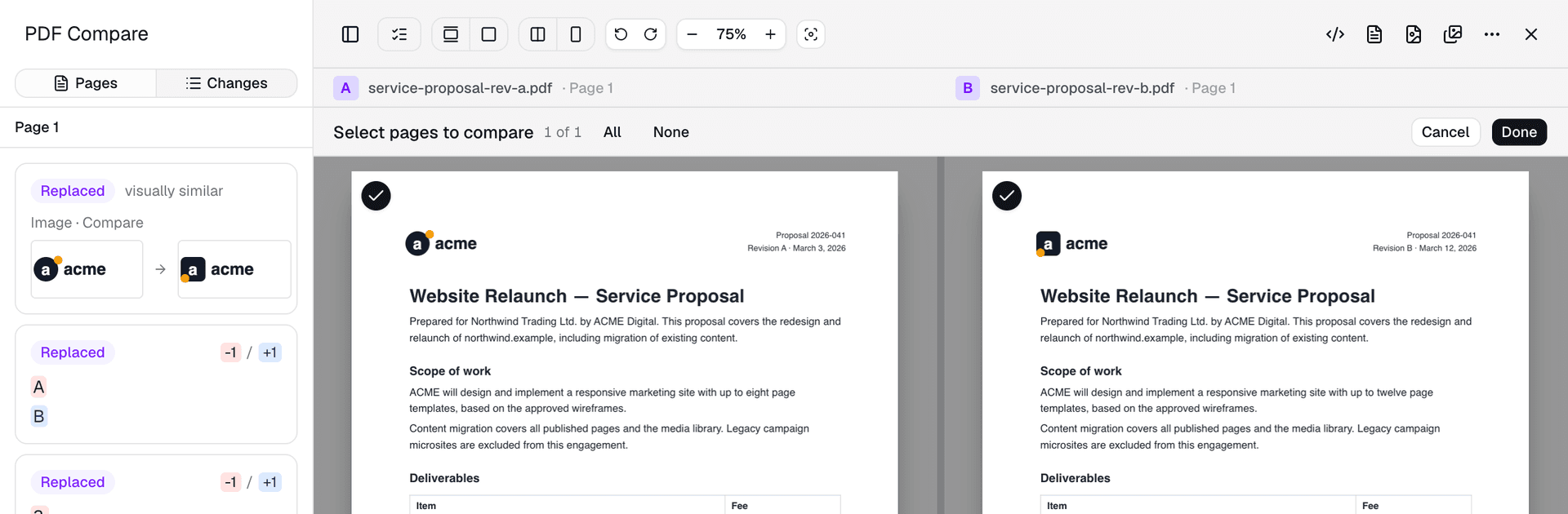Screen dimensions: 1568x514
Task: Open the original acme logo thumbnail
Action: (87, 269)
